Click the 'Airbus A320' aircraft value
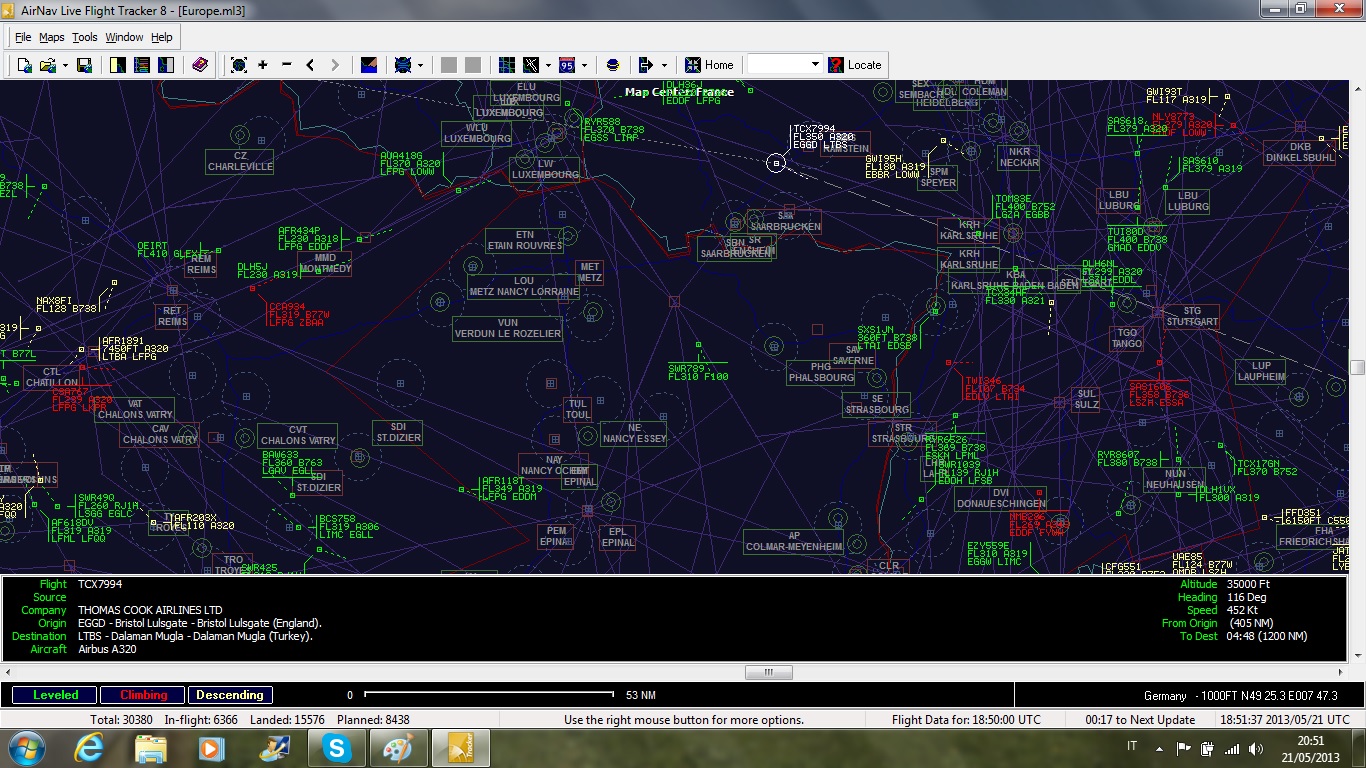This screenshot has width=1366, height=768. point(107,649)
